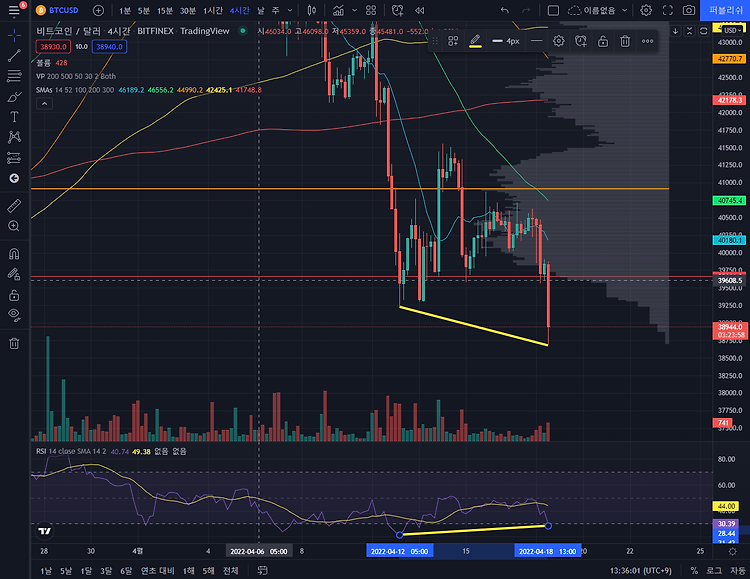Open the Fibonacci and Gann tools
Screen dimensions: 750x579
coord(14,76)
